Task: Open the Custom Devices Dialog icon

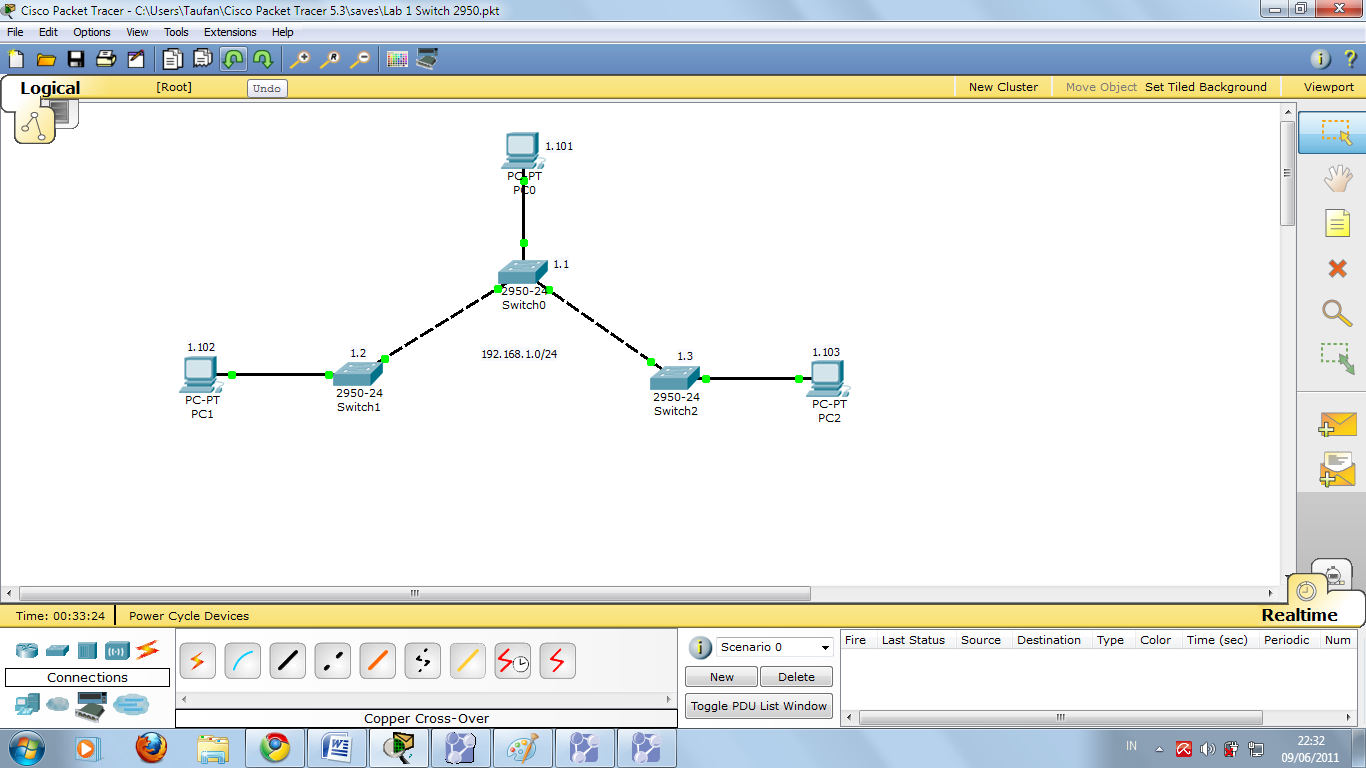Action: coord(427,59)
